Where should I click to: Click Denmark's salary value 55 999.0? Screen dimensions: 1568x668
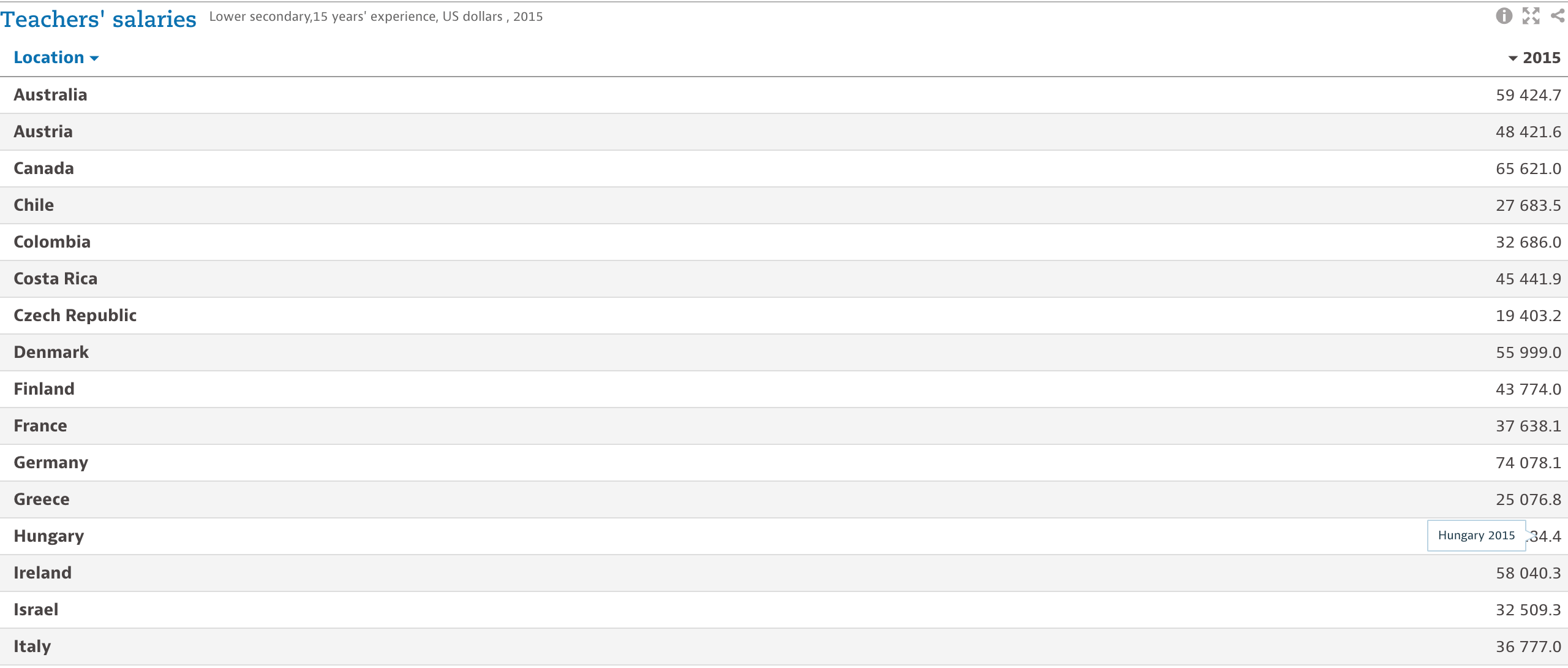point(1528,352)
